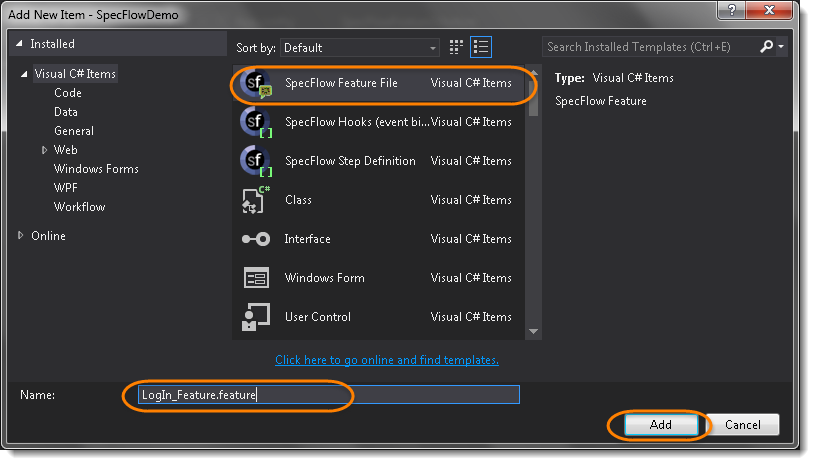Select 'Windows Form' row text
The width and height of the screenshot is (815, 465).
coord(324,278)
